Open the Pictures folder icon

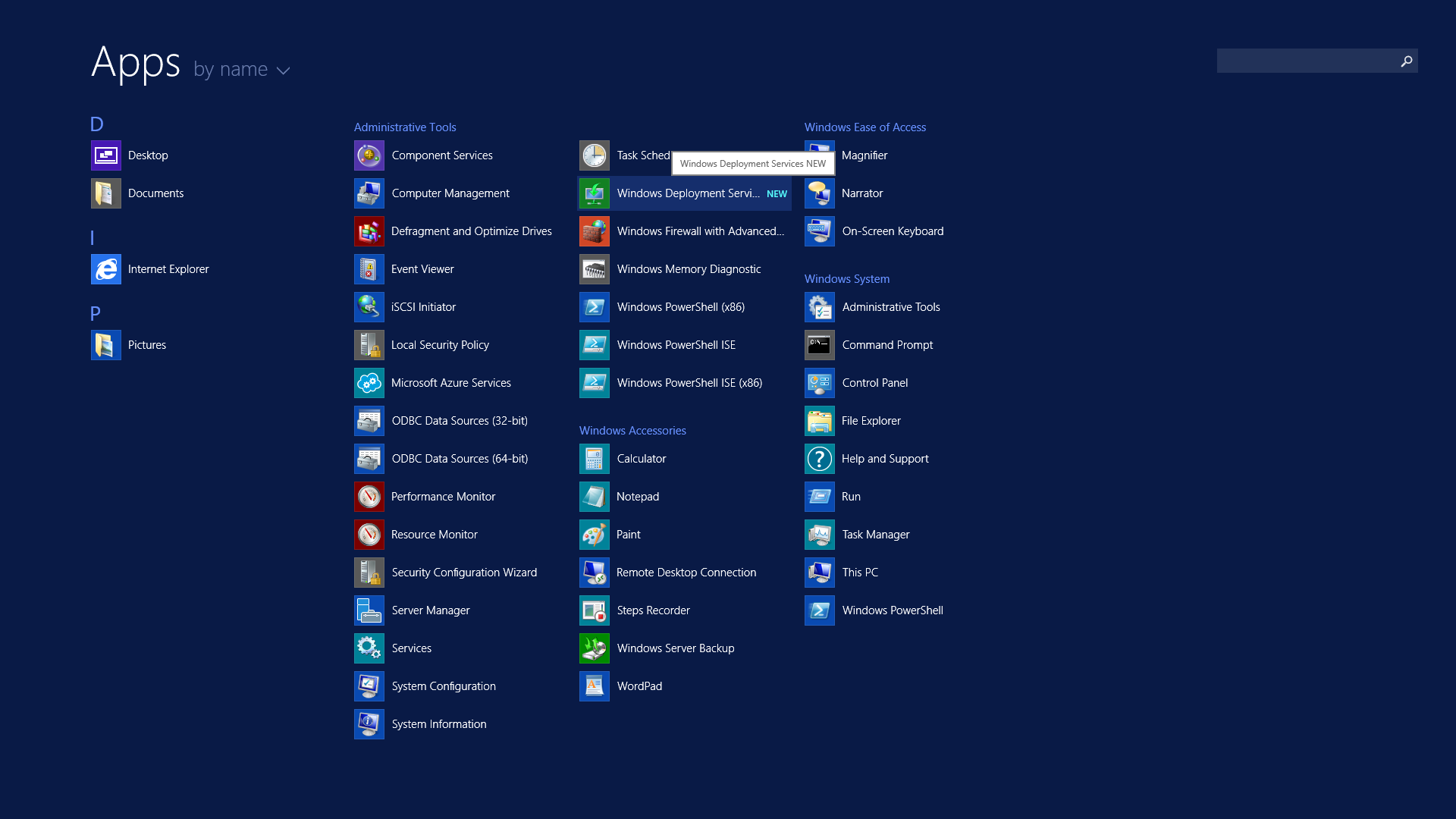tap(106, 345)
